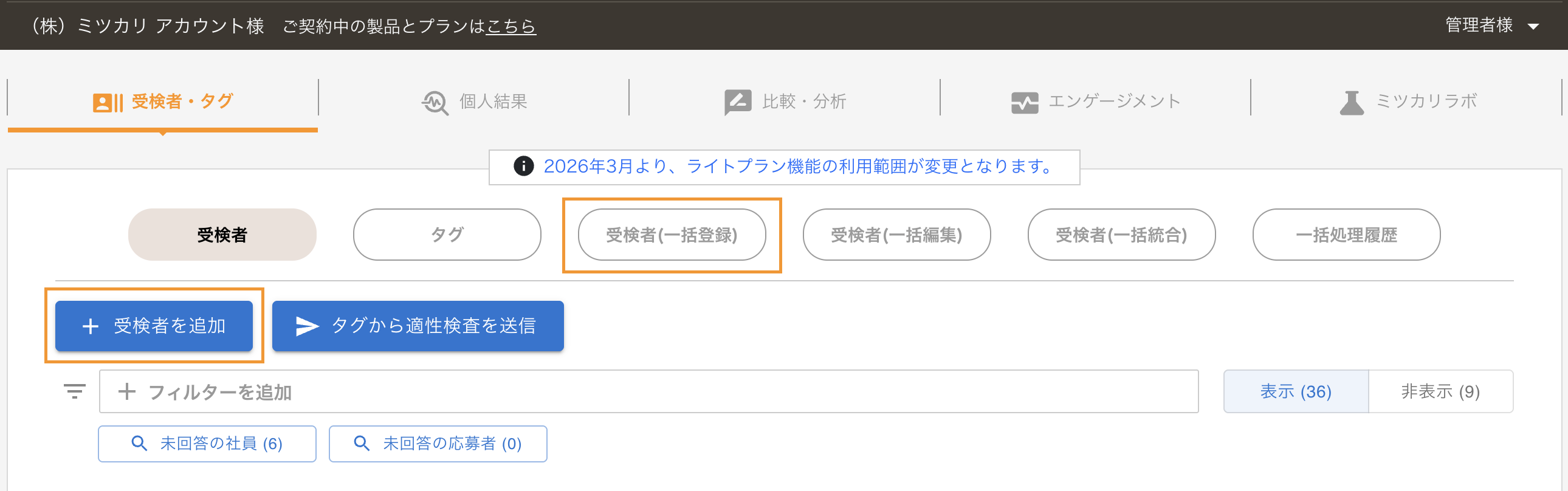The width and height of the screenshot is (1568, 491).
Task: Open 受検者(一括統合) sub-tab
Action: click(x=1122, y=235)
